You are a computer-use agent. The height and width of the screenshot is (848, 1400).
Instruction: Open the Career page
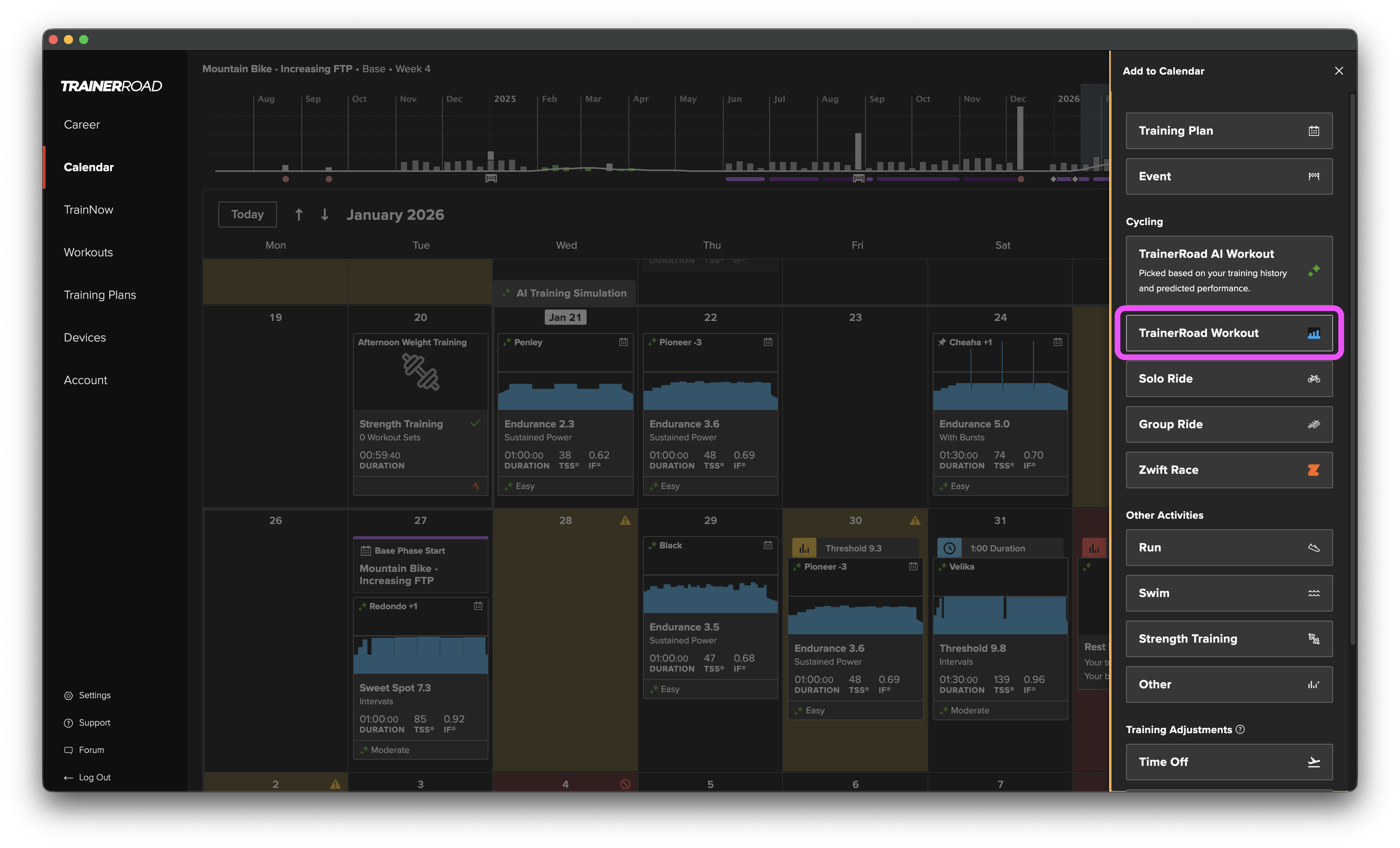(x=82, y=124)
